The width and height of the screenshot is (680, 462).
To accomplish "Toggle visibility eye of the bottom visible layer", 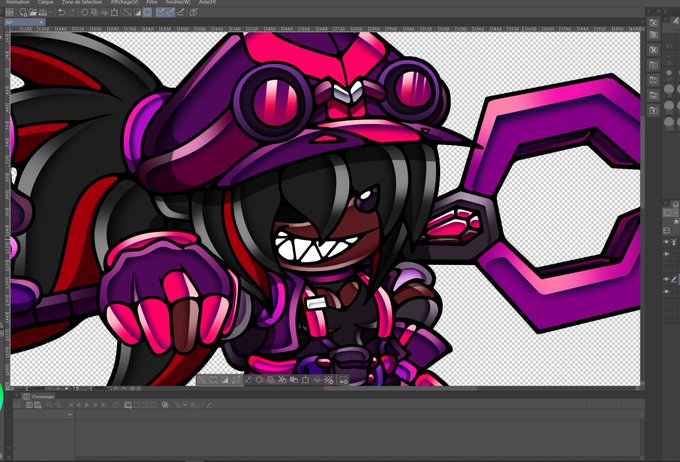I will (666, 292).
